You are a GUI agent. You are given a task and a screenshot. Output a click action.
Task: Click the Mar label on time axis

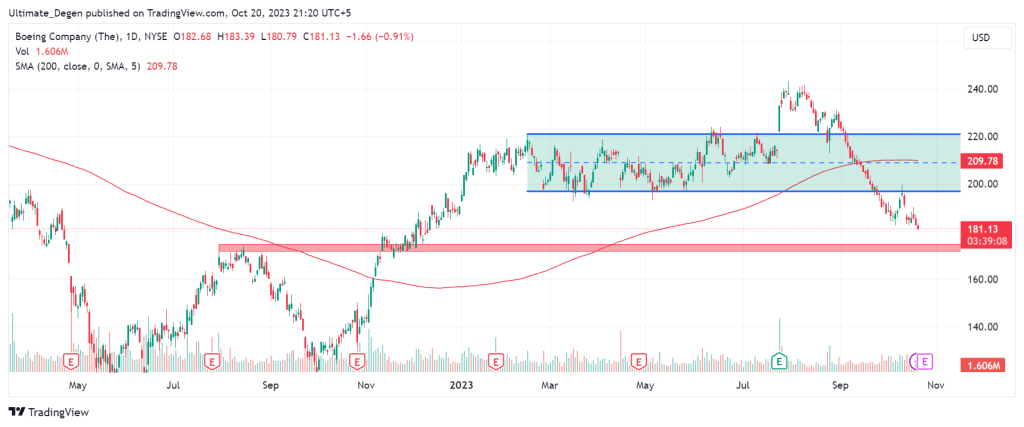point(550,386)
